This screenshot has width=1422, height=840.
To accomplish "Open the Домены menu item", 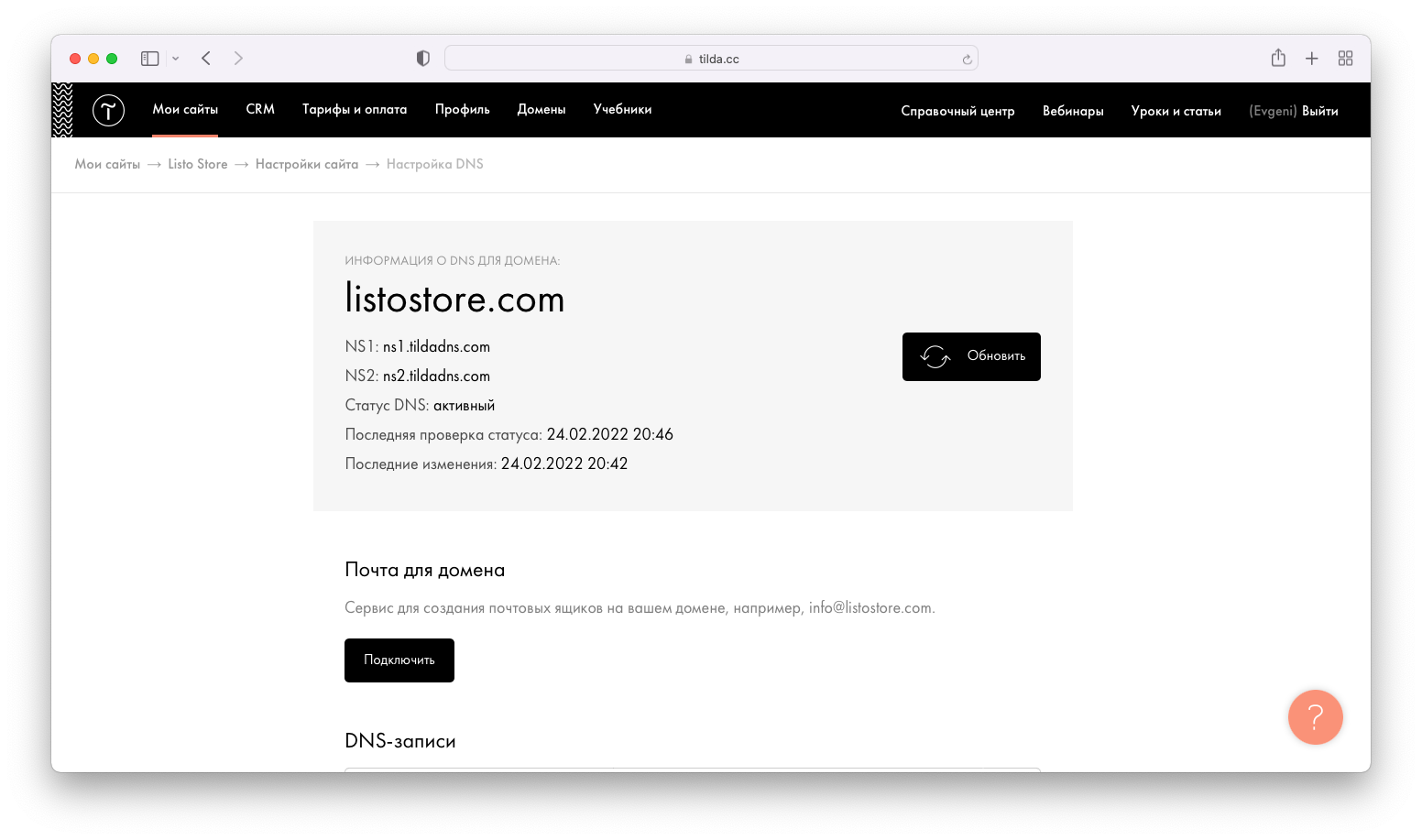I will click(541, 109).
